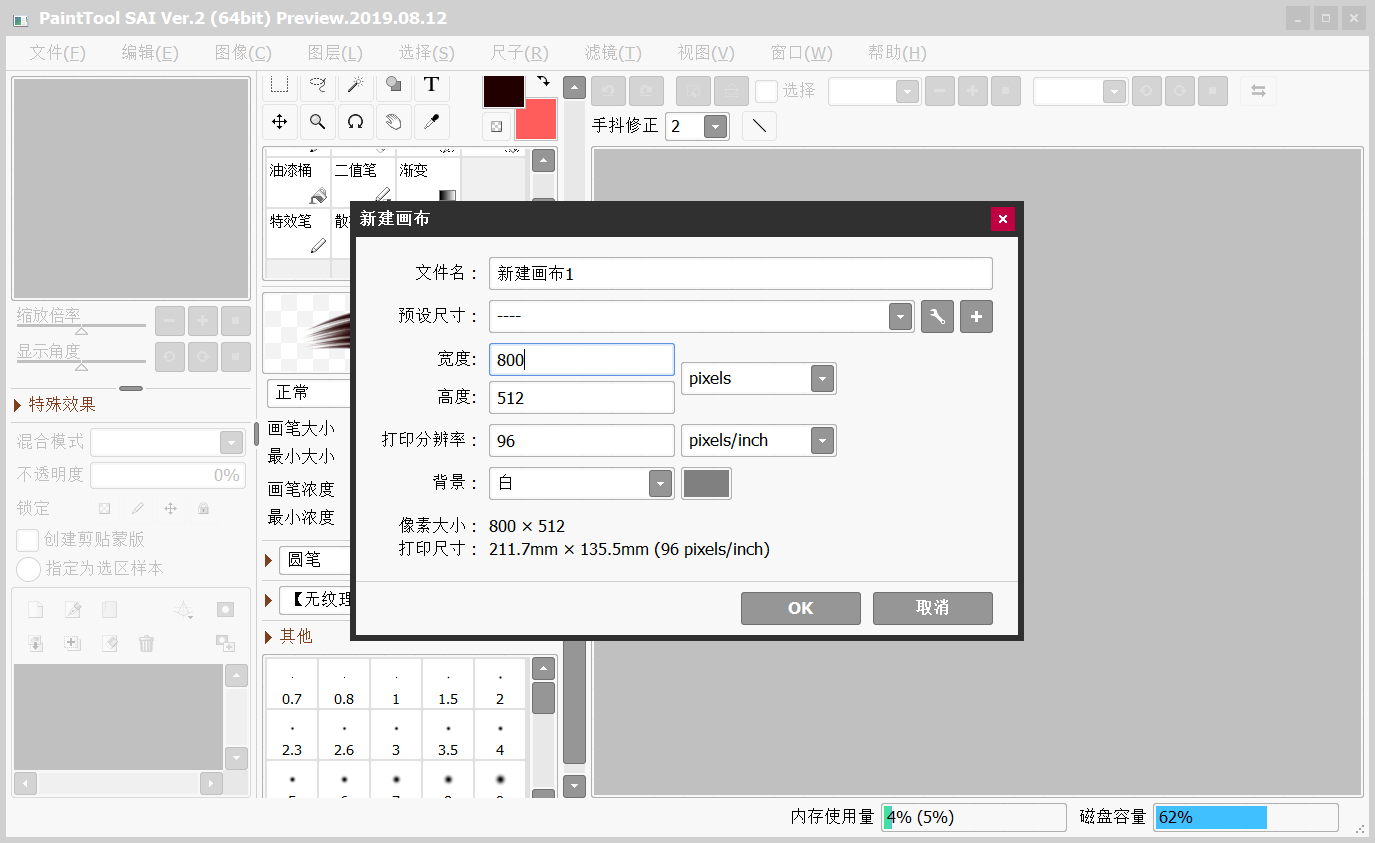Screen dimensions: 1375x843
Task: Open the 手抖修正 stabilizer dropdown
Action: [715, 127]
